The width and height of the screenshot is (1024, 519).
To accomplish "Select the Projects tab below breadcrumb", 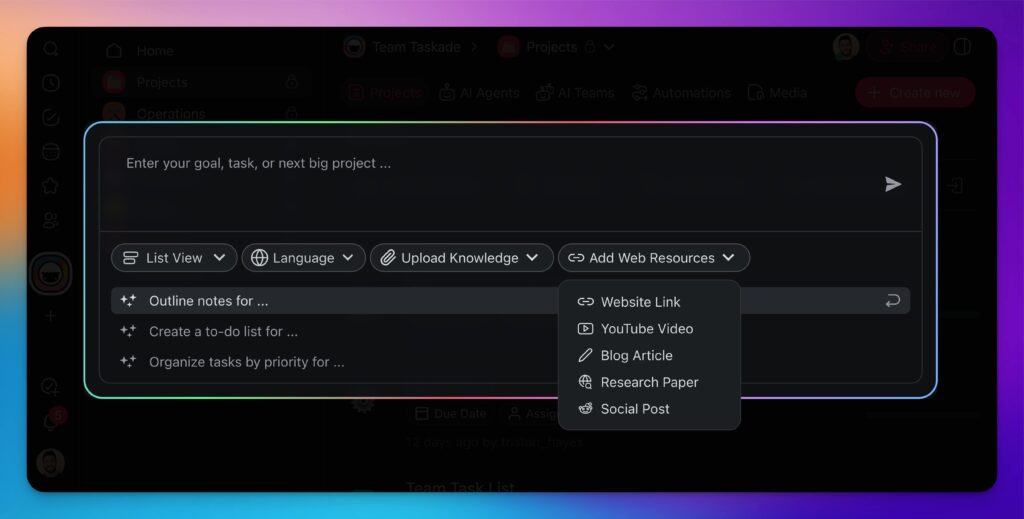I will (385, 93).
